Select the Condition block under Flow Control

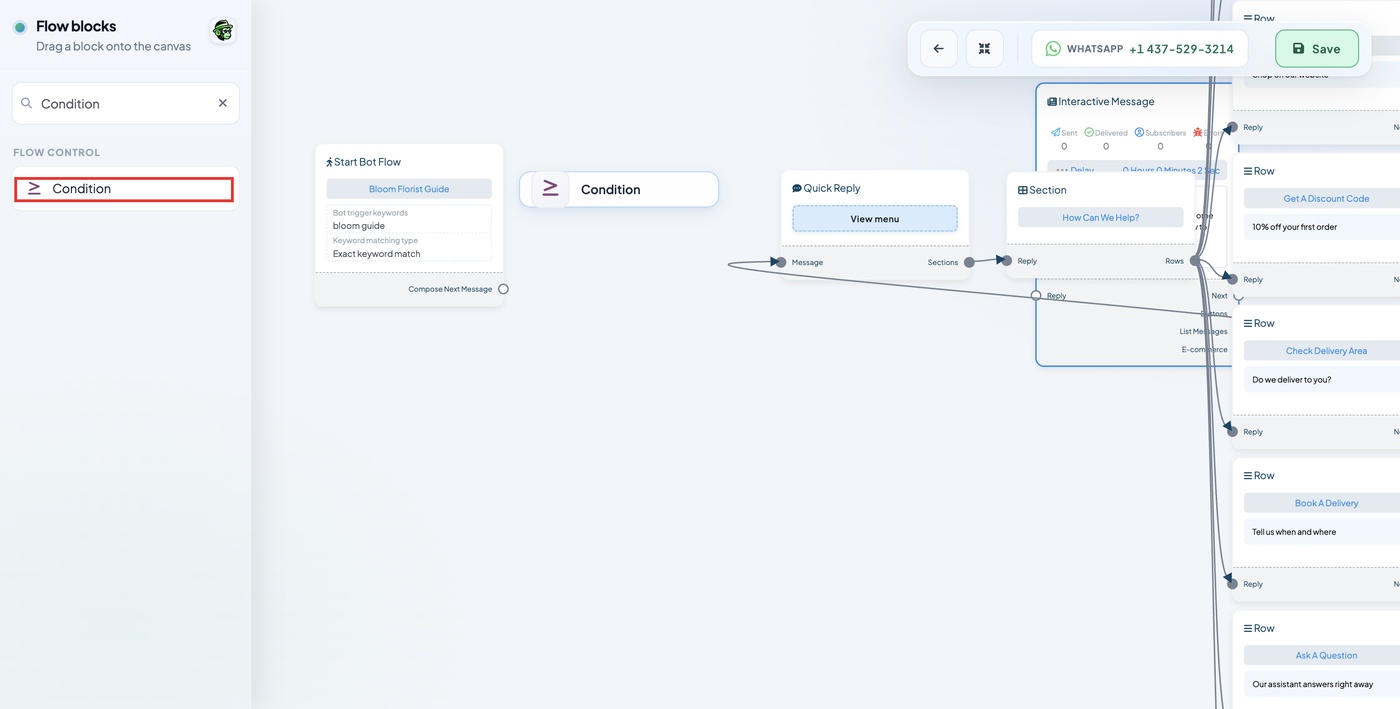coord(124,189)
